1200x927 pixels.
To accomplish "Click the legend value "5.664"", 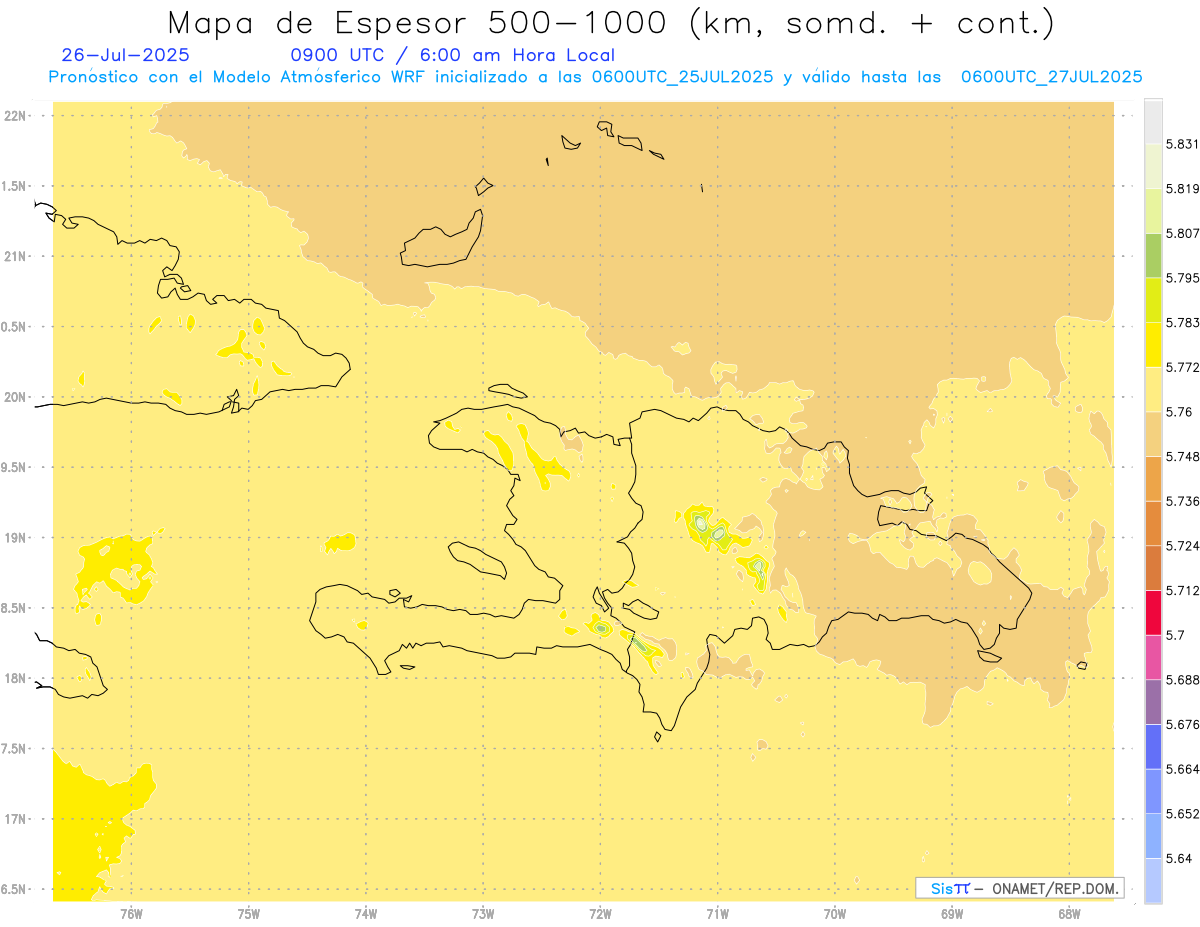I will click(x=1182, y=769).
